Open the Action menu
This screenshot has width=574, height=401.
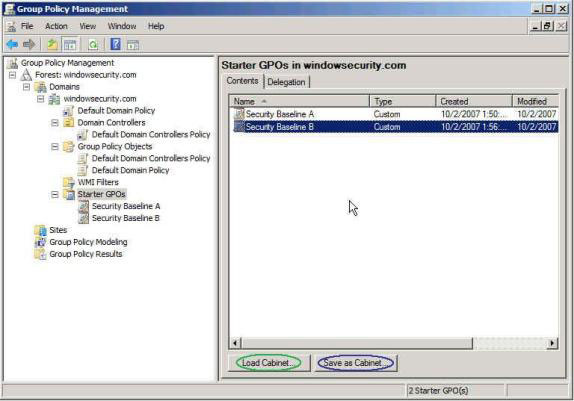click(56, 26)
